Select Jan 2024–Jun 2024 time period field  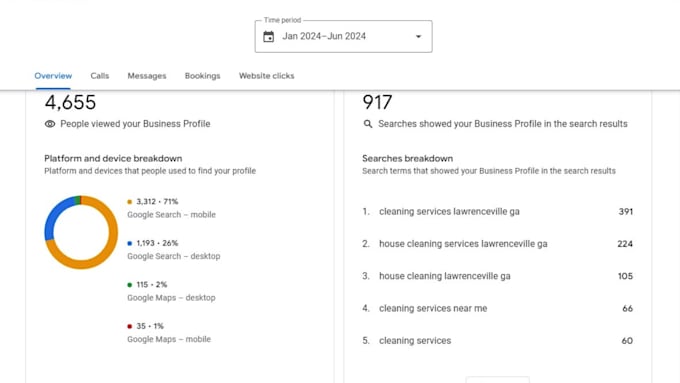(x=343, y=36)
